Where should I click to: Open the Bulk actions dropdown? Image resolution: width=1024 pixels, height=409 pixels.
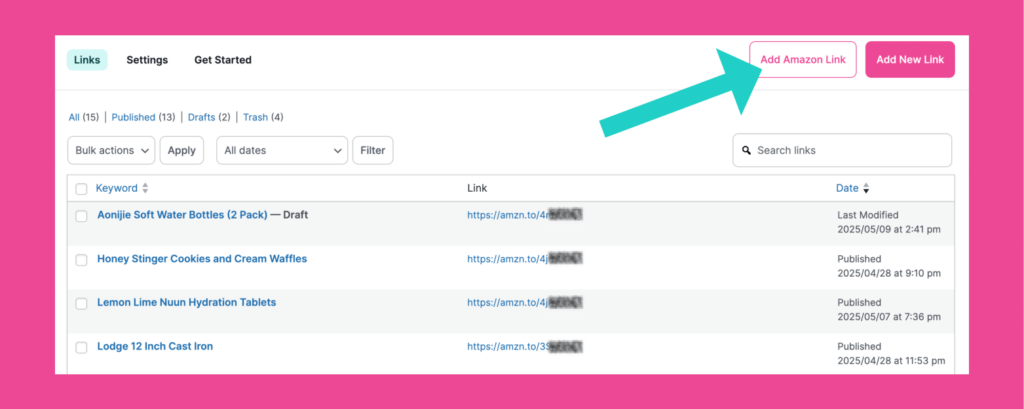pyautogui.click(x=111, y=150)
